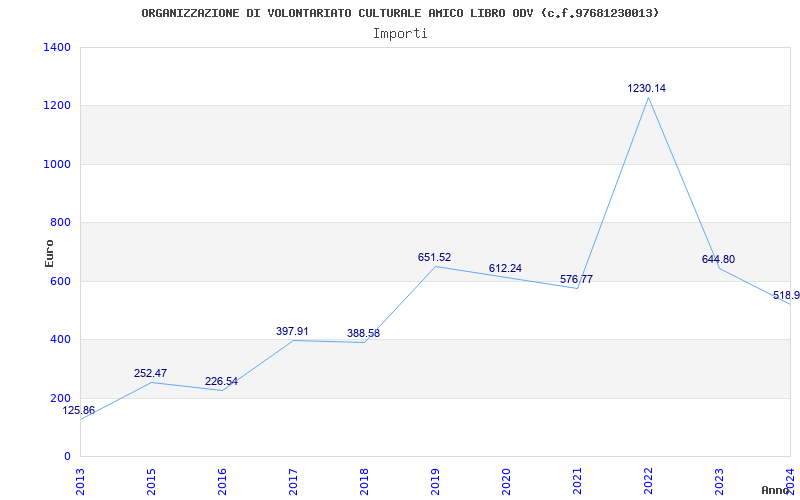Select the 'Importi' subtitle text

(400, 34)
